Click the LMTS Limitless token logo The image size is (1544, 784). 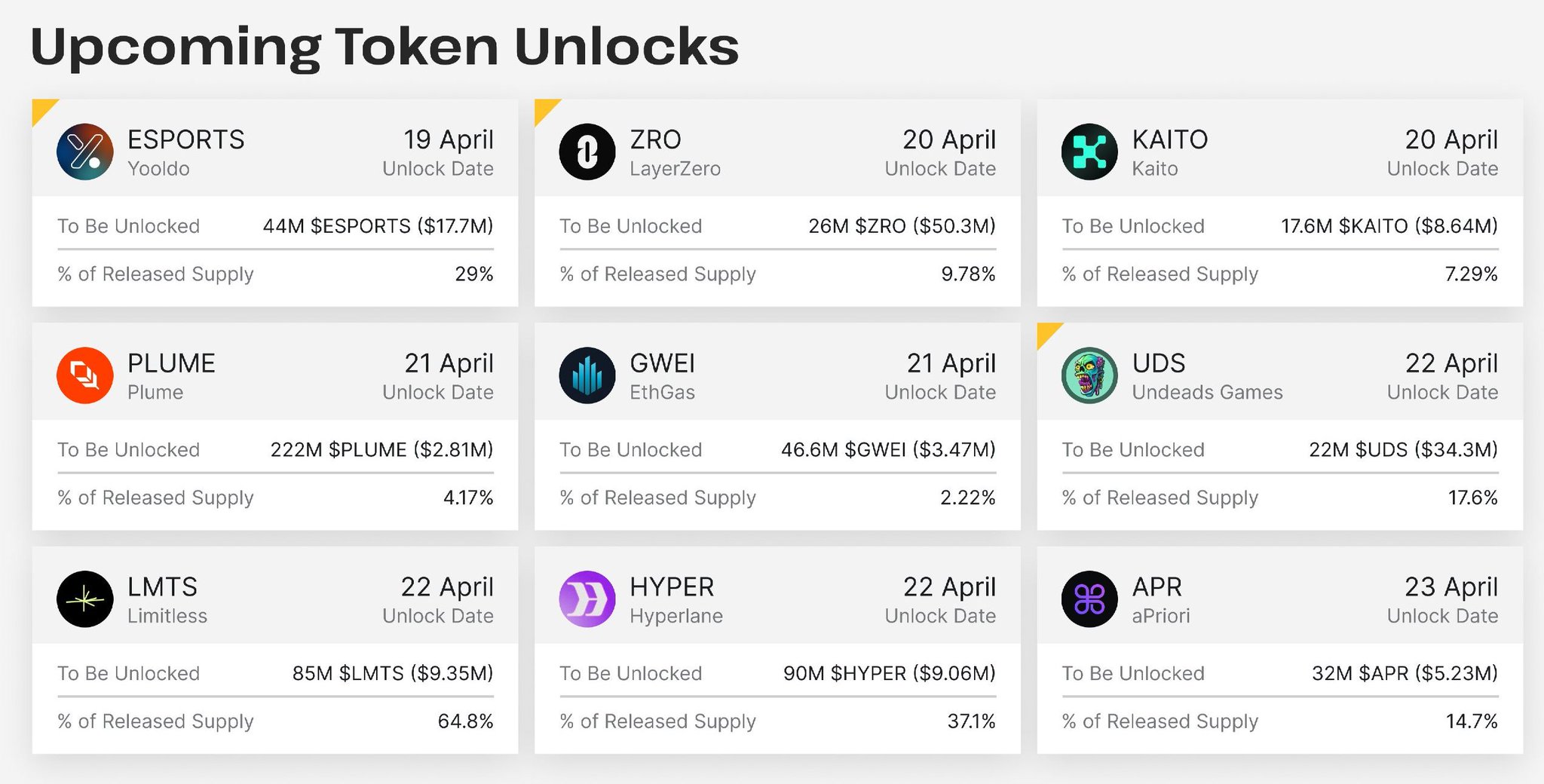(x=85, y=599)
